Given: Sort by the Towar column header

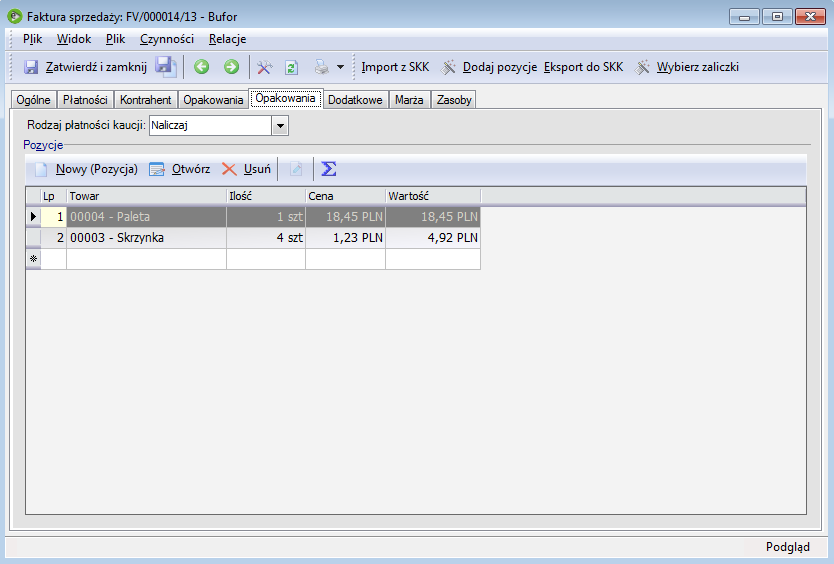Looking at the screenshot, I should (x=146, y=196).
